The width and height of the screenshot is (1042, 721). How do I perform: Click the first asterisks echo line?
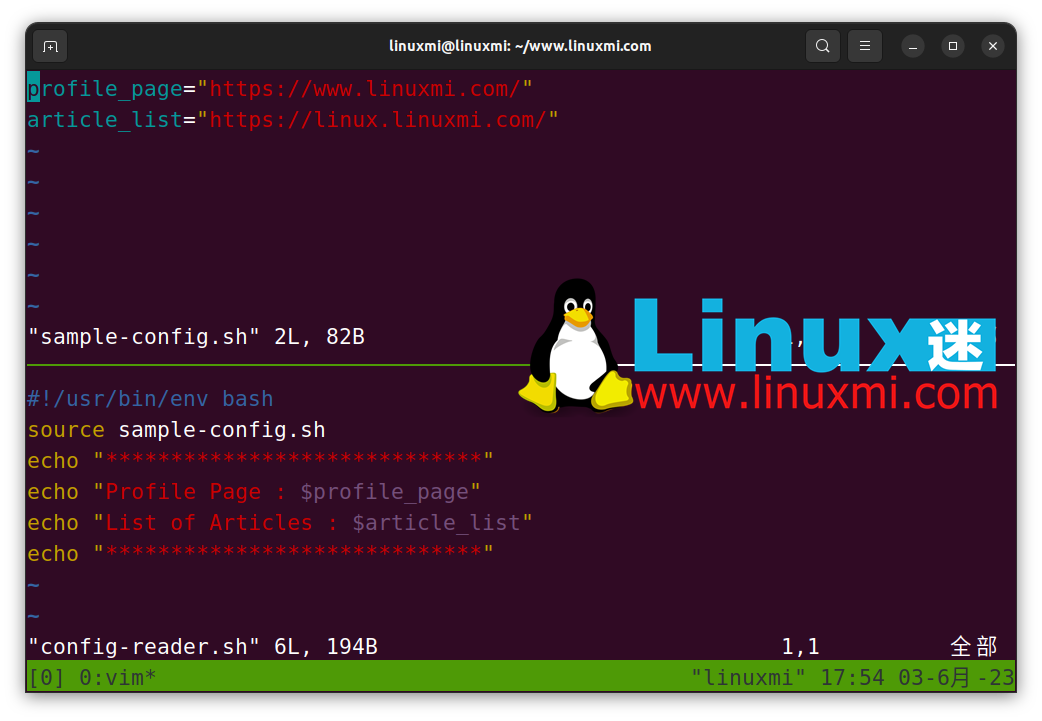coord(260,460)
